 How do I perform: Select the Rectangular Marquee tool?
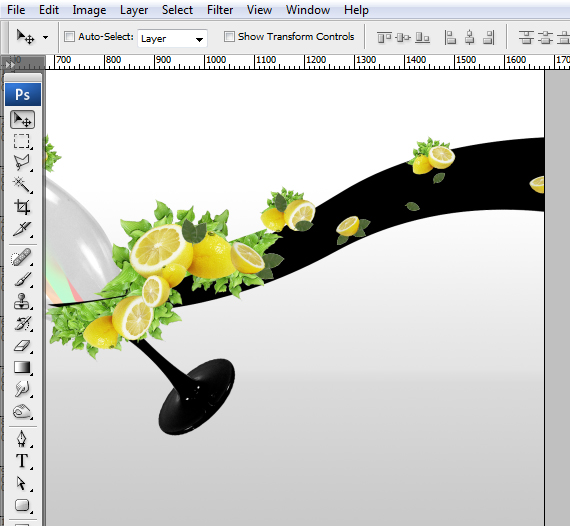pyautogui.click(x=22, y=141)
